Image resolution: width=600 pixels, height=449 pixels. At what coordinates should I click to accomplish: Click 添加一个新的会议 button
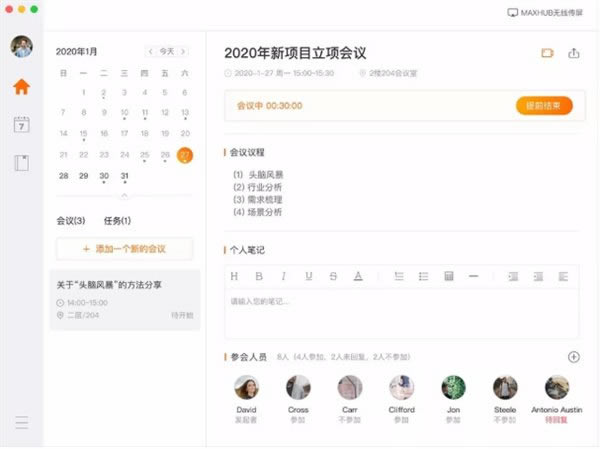point(124,249)
